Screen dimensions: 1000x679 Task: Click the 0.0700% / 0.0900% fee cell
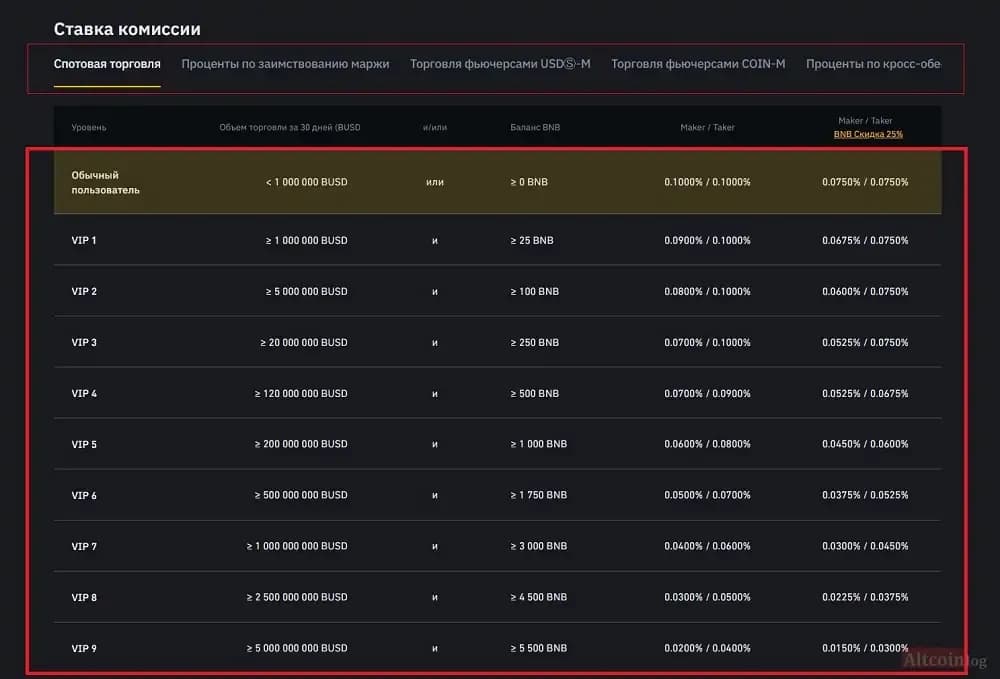pos(707,393)
